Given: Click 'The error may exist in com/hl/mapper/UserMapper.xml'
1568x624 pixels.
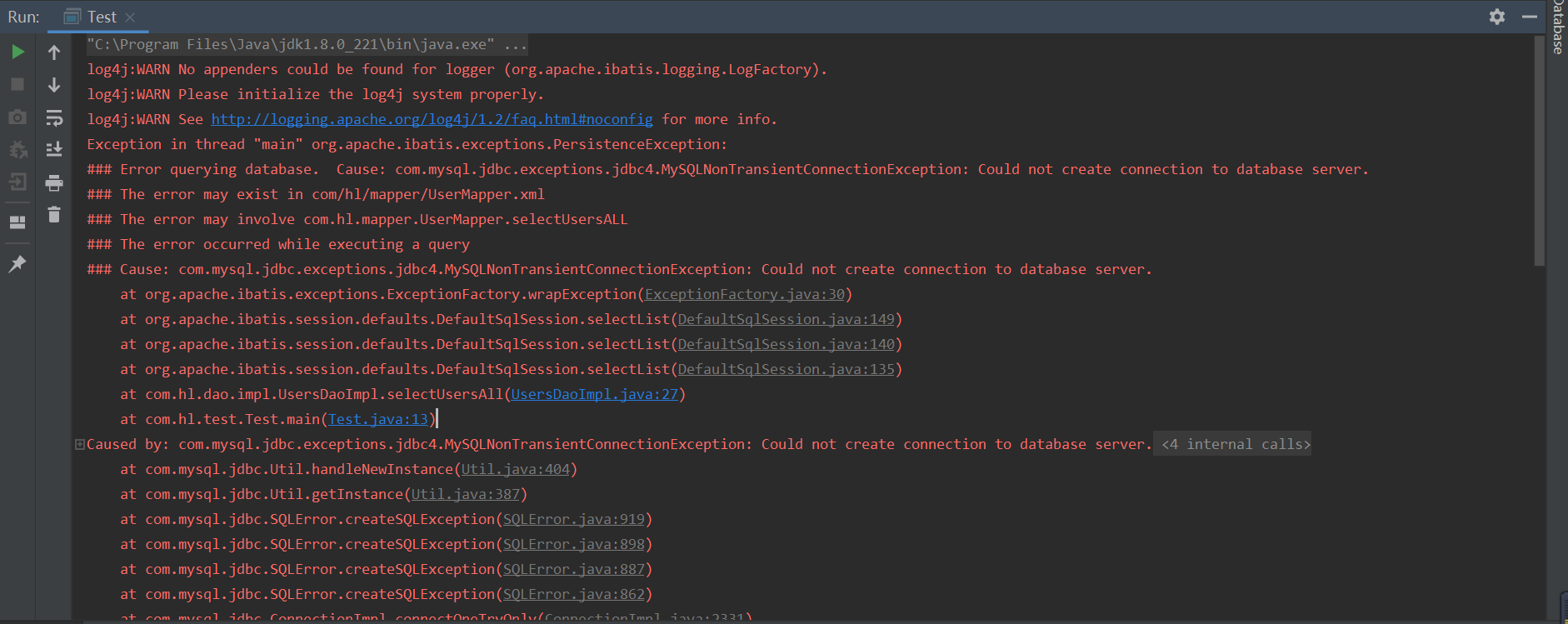Looking at the screenshot, I should (x=316, y=194).
